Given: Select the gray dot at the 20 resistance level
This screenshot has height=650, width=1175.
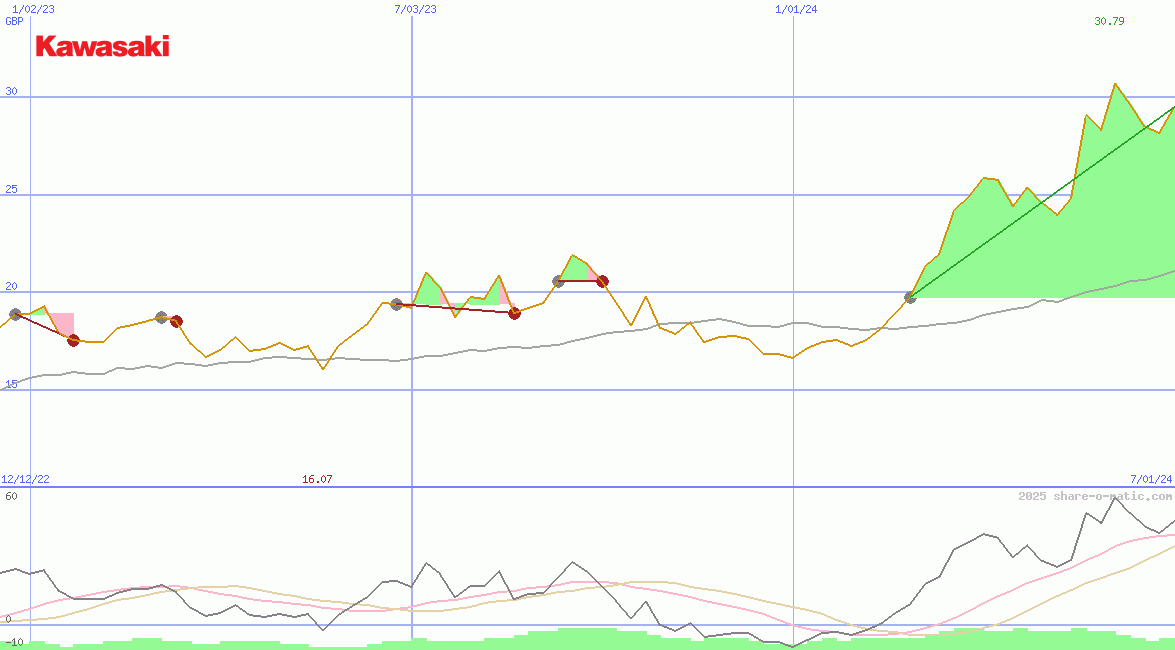Looking at the screenshot, I should [557, 280].
